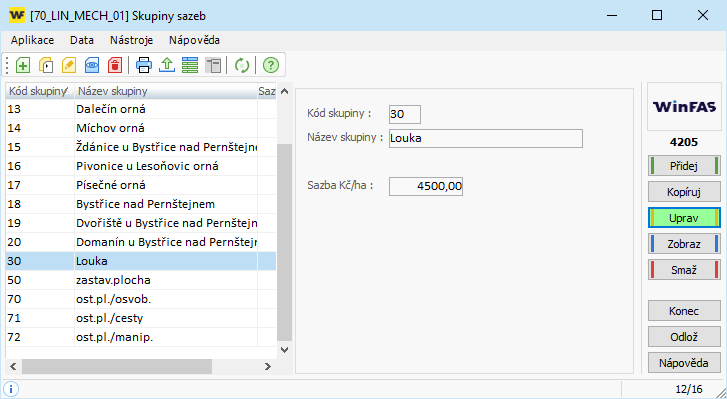Select the row Dalečín orná
Viewport: 727px width, 399px height.
141,109
